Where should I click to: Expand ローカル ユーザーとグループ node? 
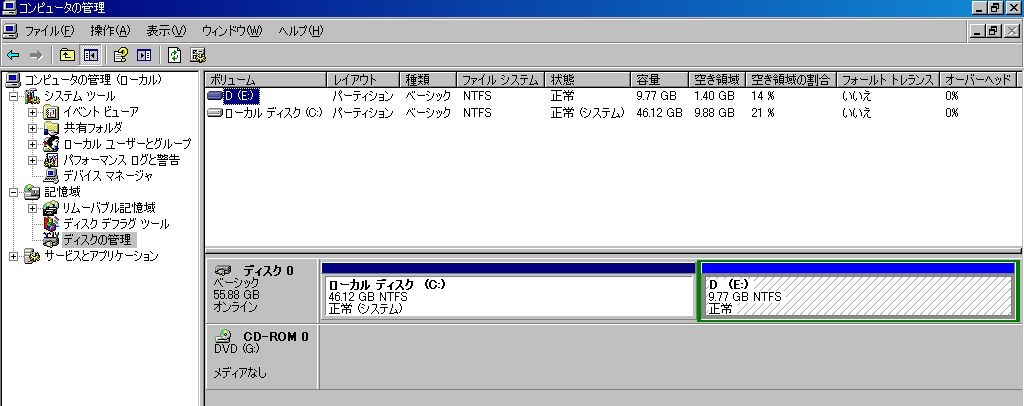(33, 144)
